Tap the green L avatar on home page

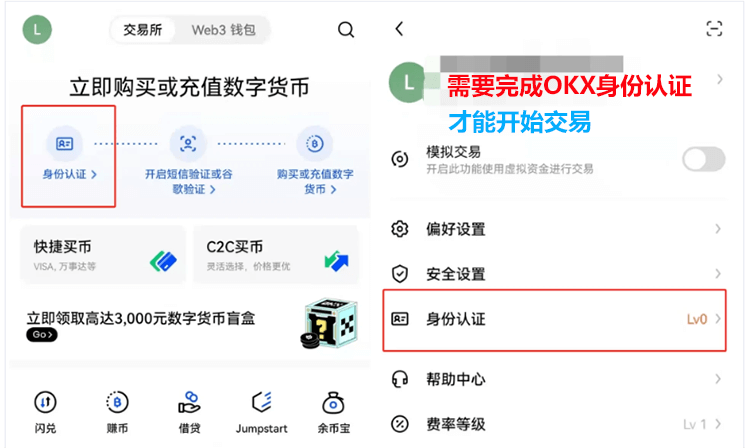37,29
